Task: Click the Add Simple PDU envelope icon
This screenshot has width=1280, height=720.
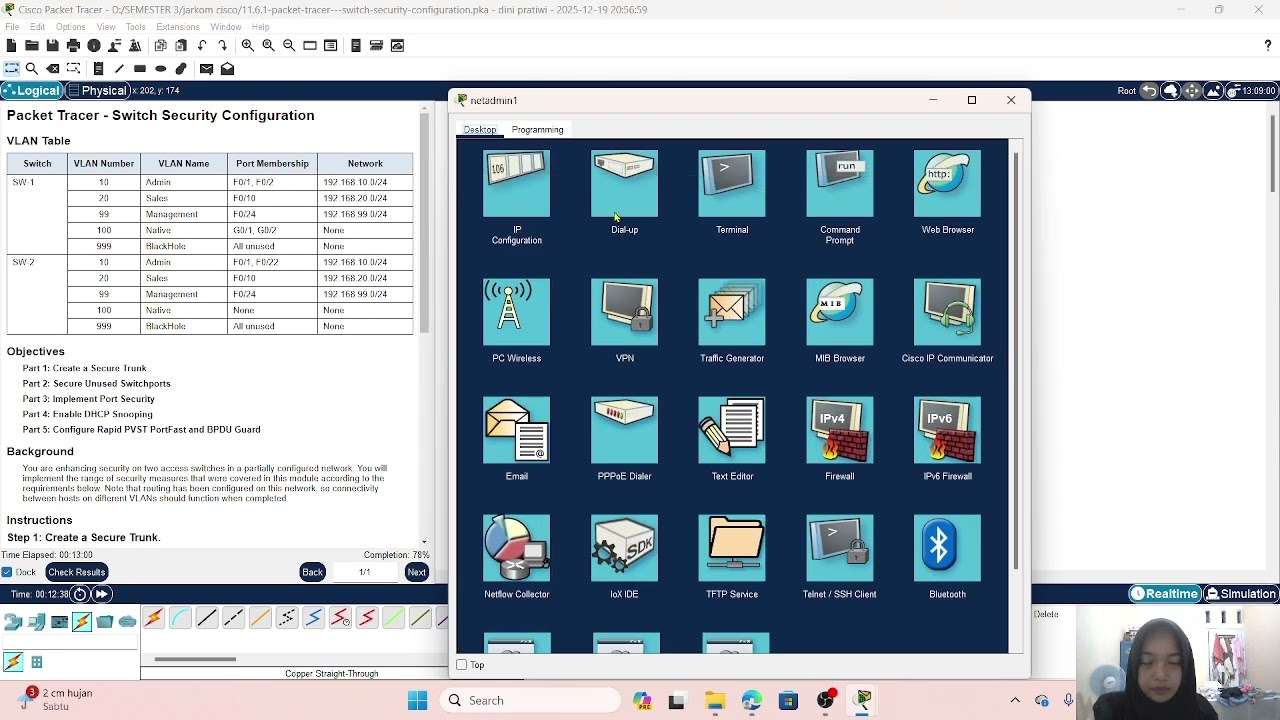Action: point(206,69)
